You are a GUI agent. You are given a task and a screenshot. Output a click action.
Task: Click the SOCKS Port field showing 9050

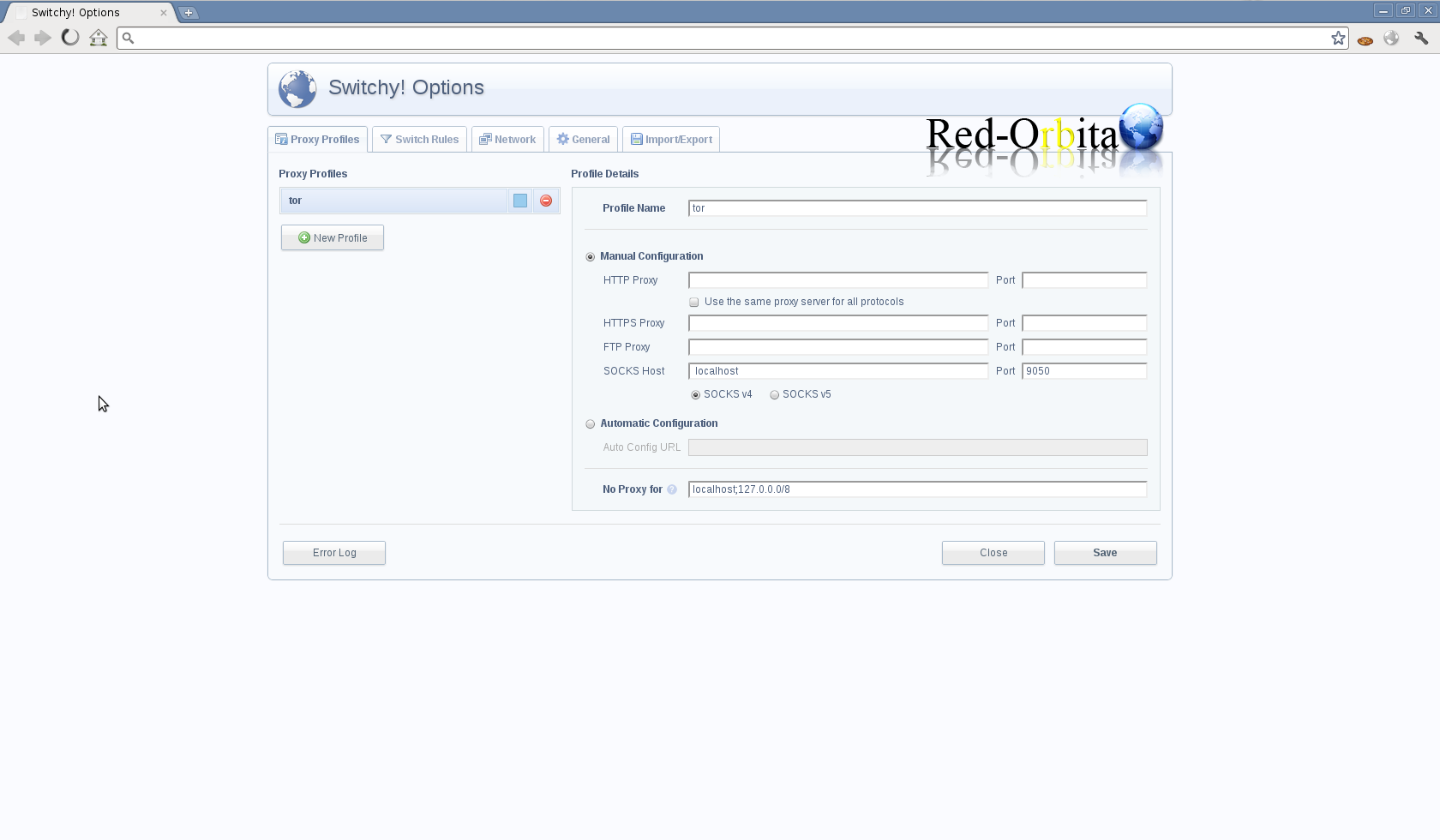[x=1084, y=371]
